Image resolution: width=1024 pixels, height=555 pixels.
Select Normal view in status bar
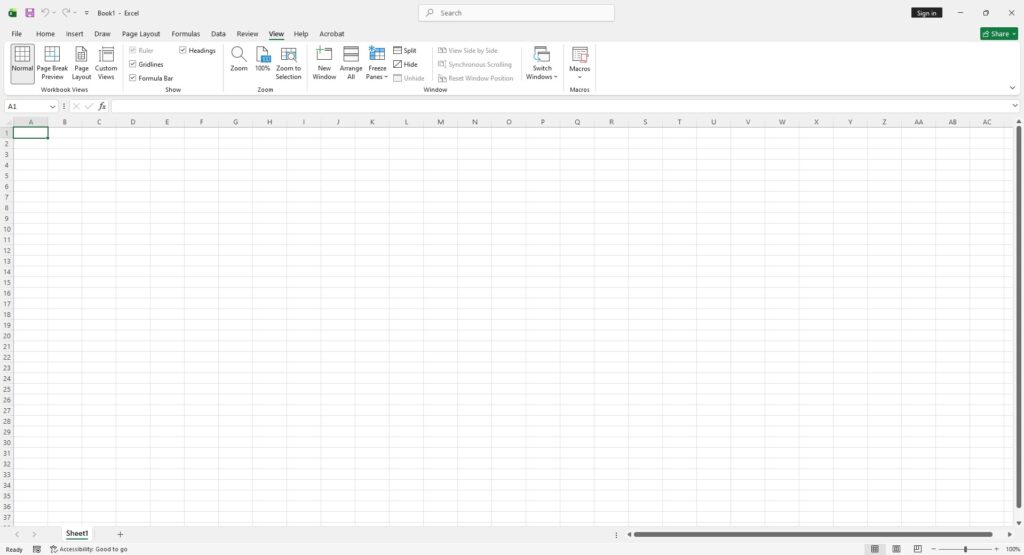click(874, 549)
